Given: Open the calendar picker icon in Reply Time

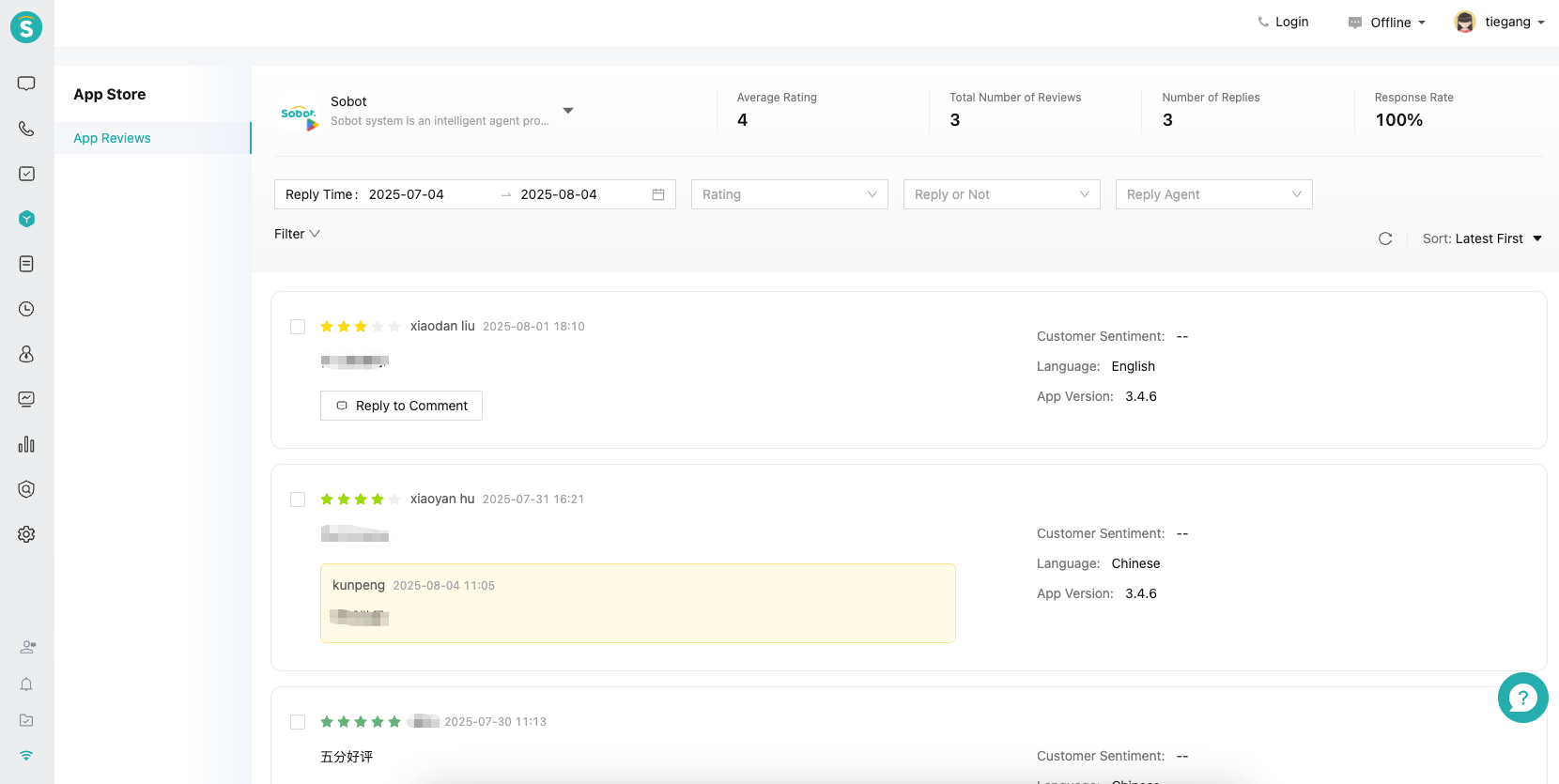Looking at the screenshot, I should [x=658, y=194].
